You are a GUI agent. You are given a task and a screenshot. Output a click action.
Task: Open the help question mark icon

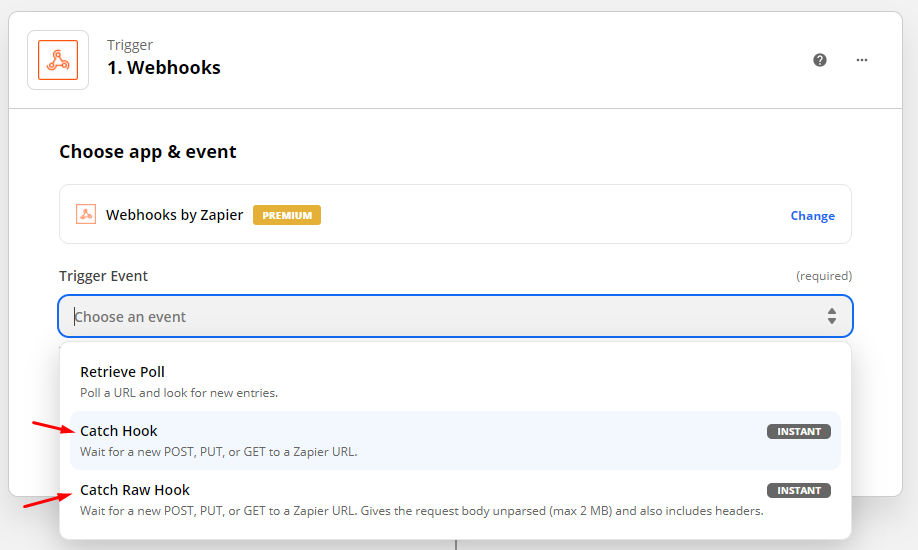point(820,60)
